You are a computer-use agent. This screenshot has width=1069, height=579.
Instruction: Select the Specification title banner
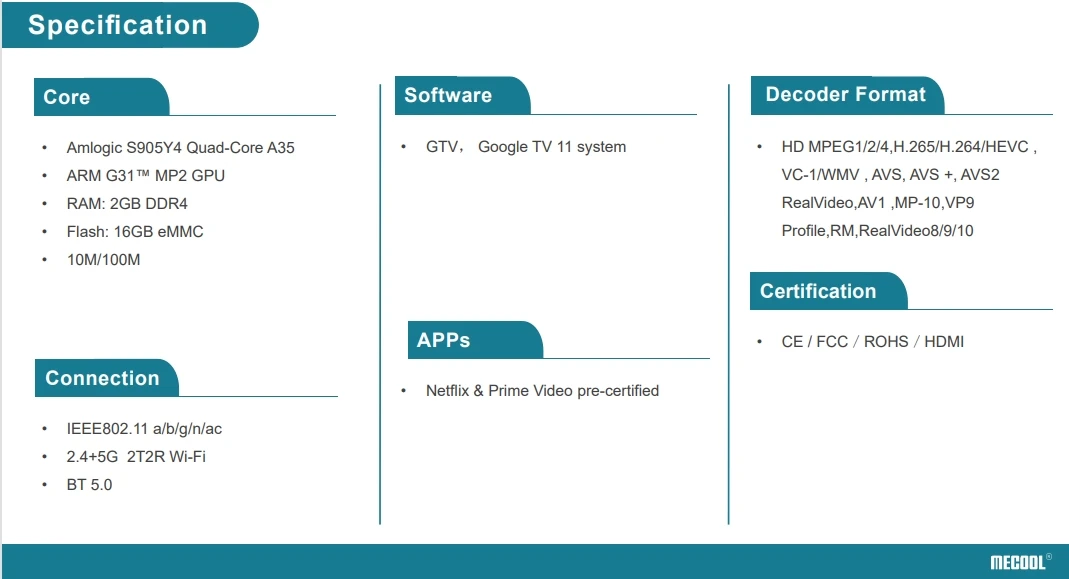point(118,25)
